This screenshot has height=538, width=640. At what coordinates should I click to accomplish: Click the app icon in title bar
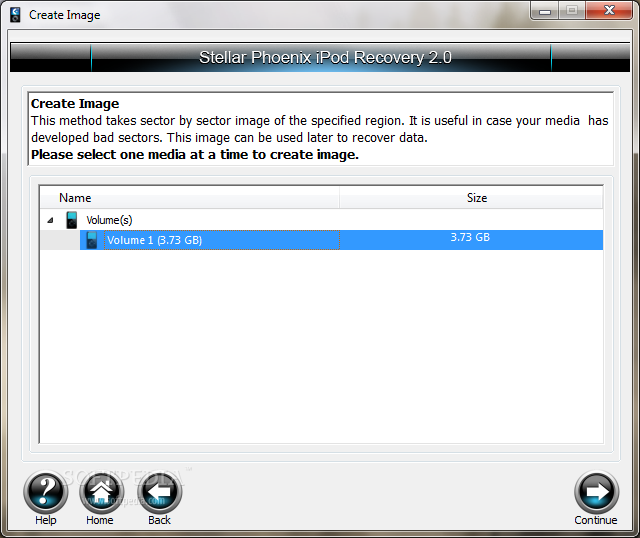15,15
